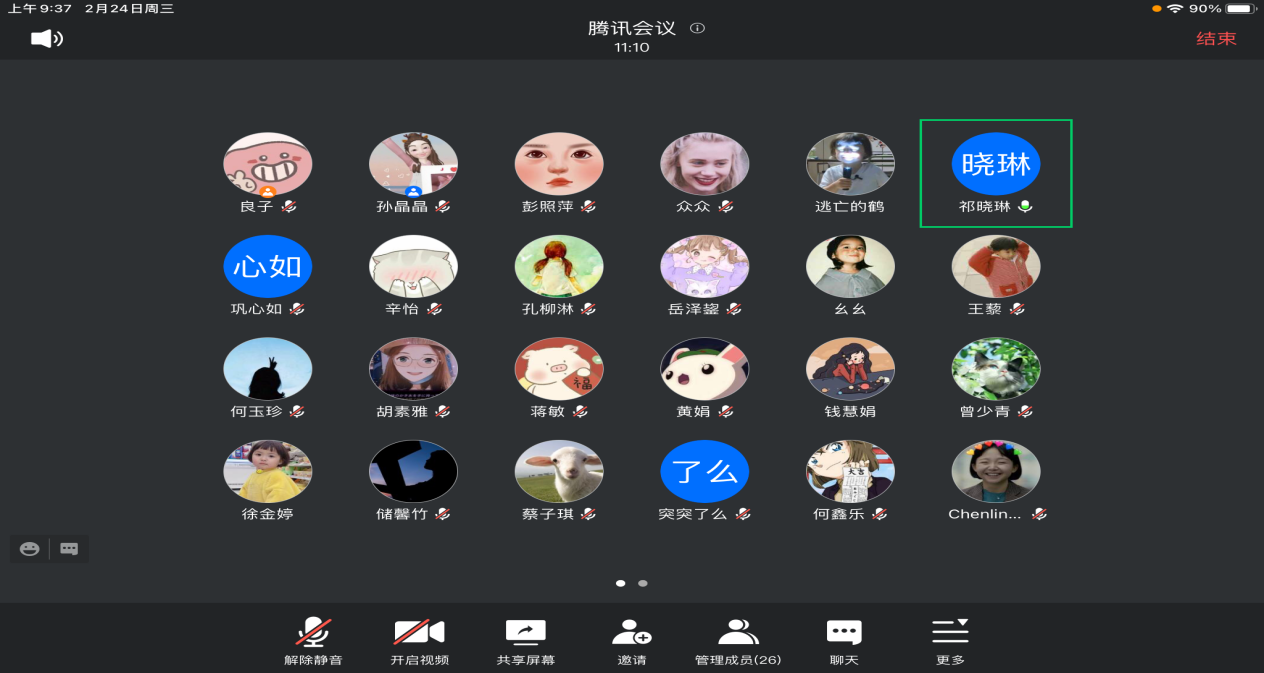
Task: Select 巩心如's blue avatar
Action: coord(267,267)
